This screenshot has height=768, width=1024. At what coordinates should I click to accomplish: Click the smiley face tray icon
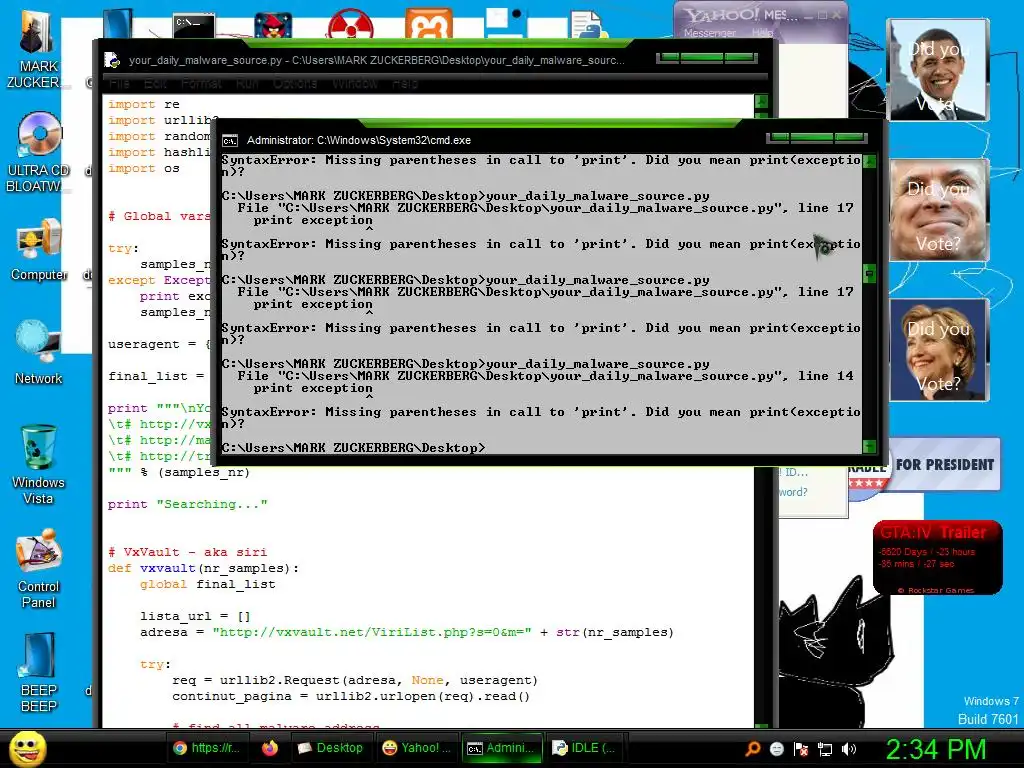click(776, 749)
